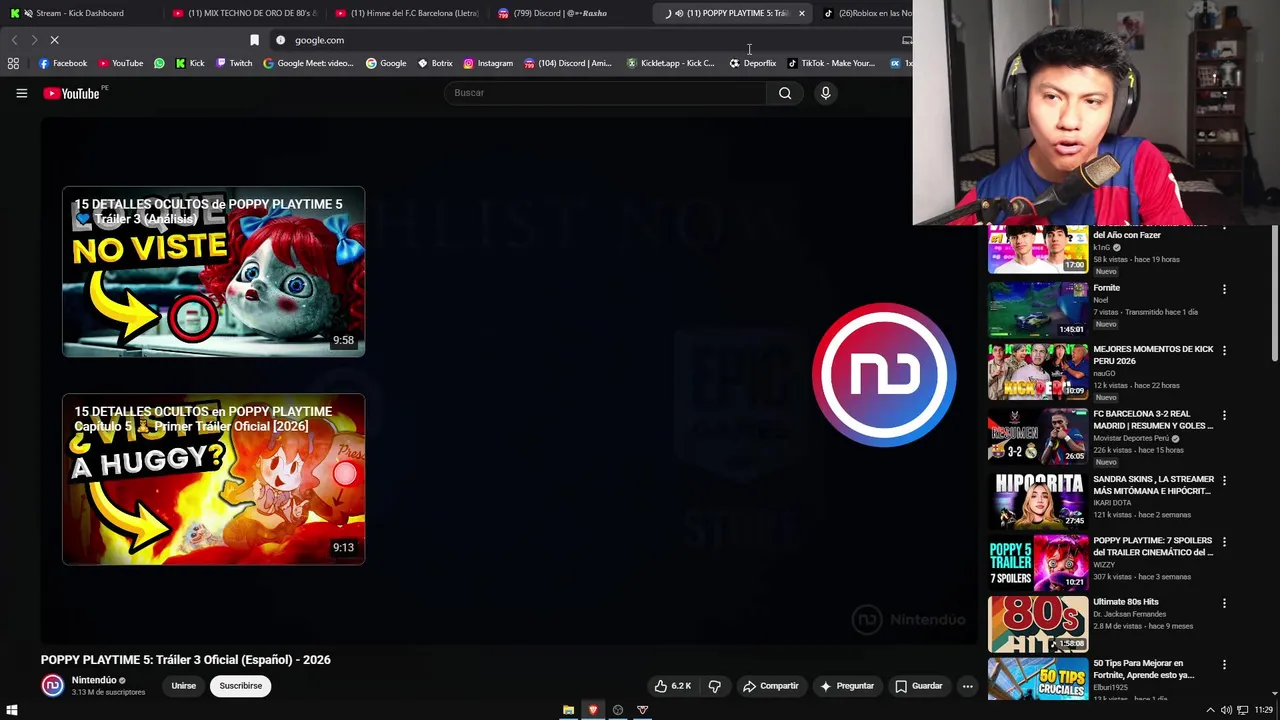Switch to (799) Discord tab
Screen dimensions: 1280x720
570,13
